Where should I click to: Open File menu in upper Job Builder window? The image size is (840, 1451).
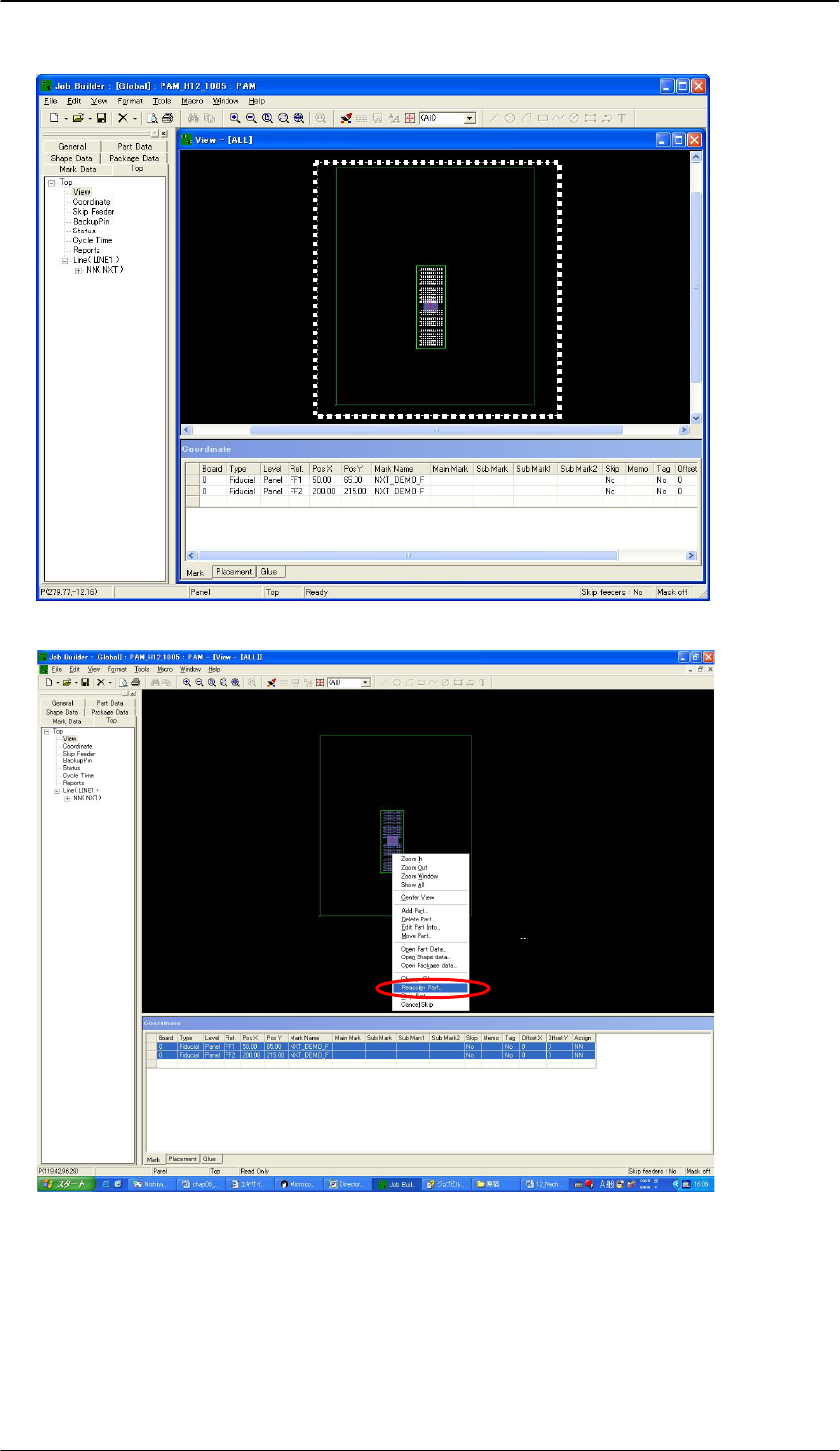tap(50, 101)
